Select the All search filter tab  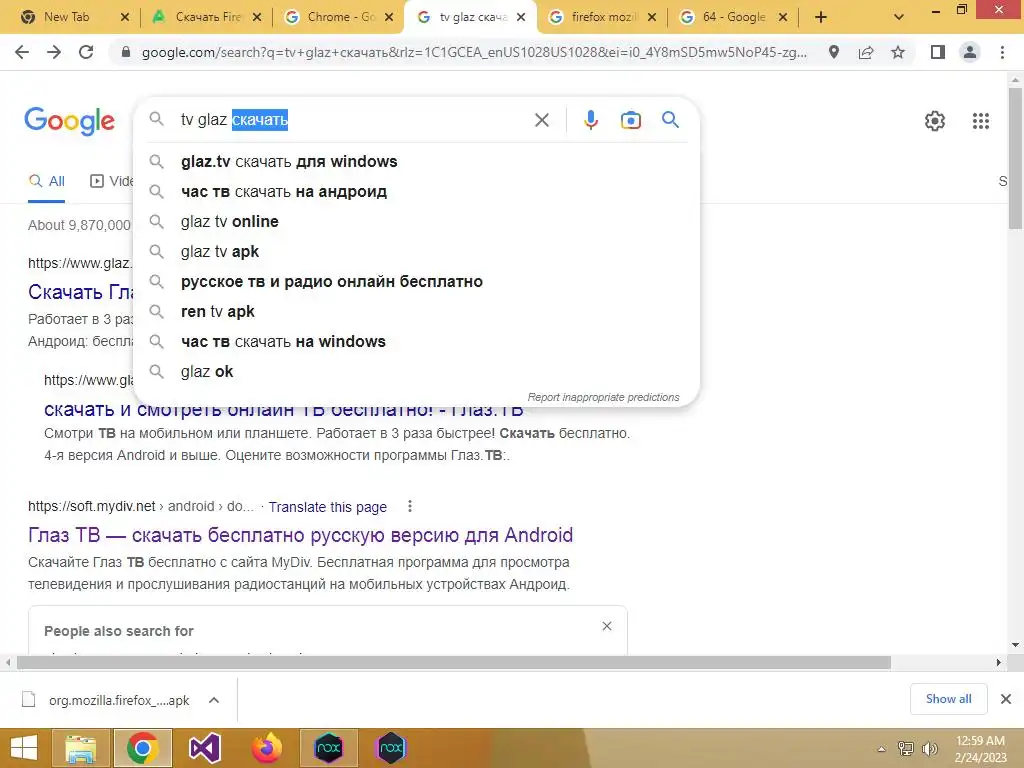pos(46,182)
